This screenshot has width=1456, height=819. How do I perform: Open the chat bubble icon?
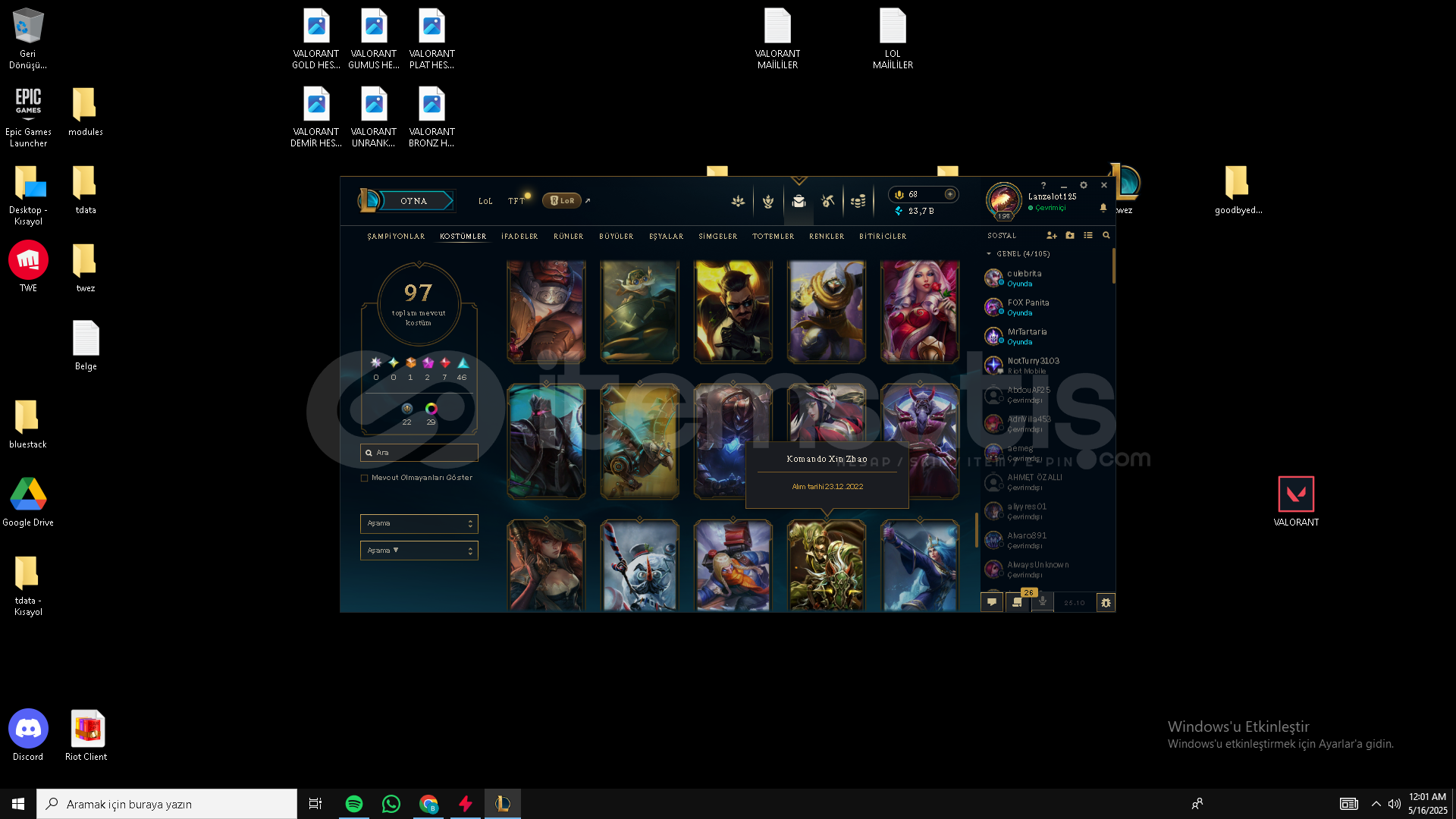992,603
